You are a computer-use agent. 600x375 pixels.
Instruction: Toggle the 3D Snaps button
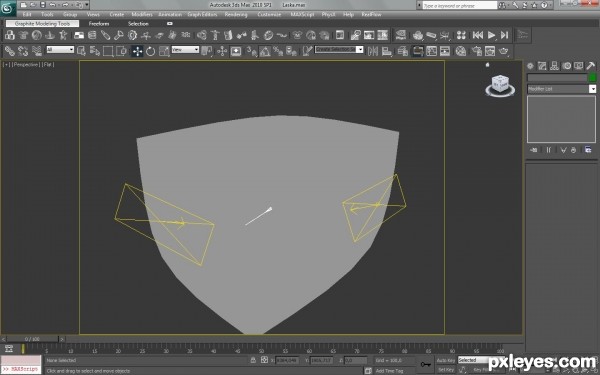click(x=251, y=51)
